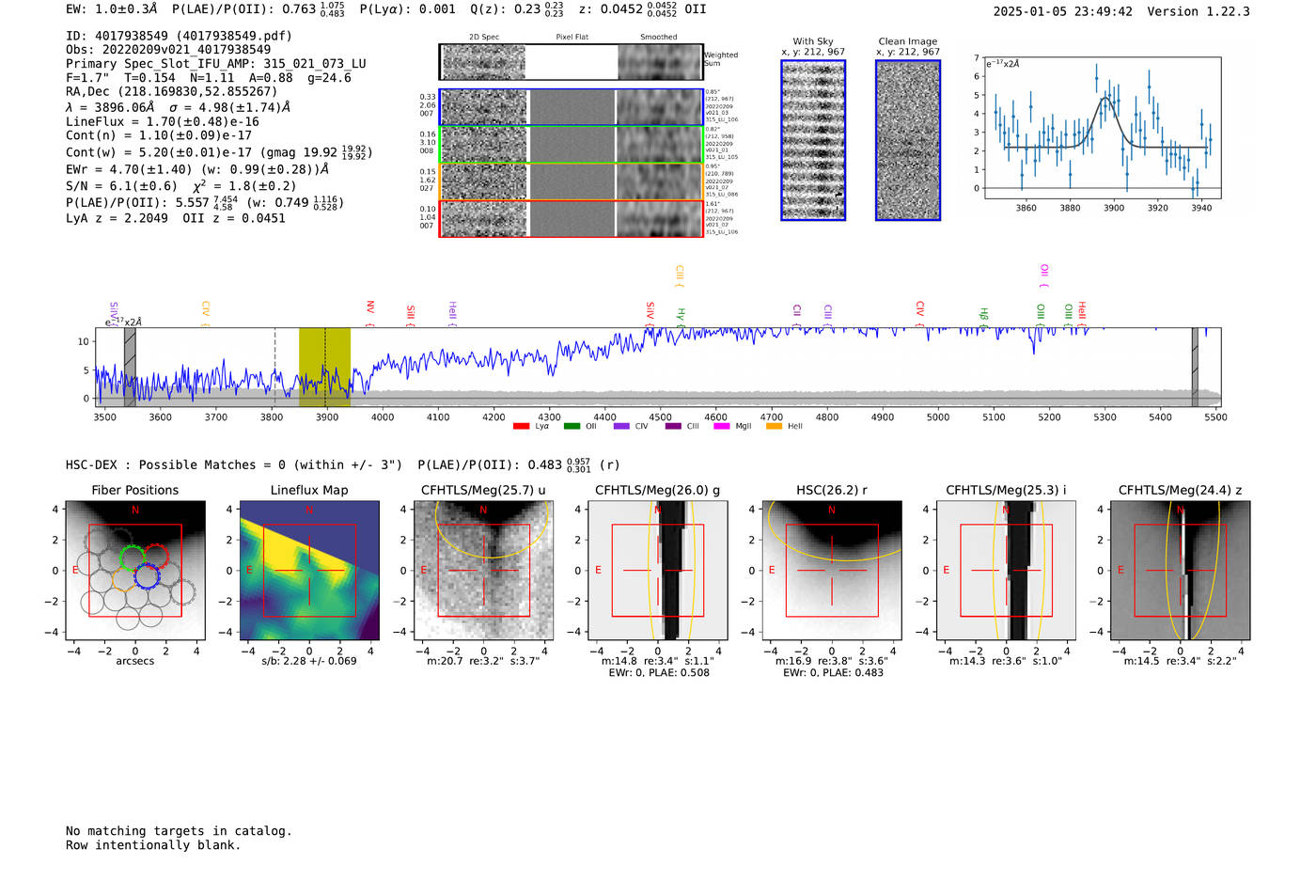The height and width of the screenshot is (896, 1316).
Task: Select the green-bordered fiber spectrum row
Action: click(x=571, y=145)
